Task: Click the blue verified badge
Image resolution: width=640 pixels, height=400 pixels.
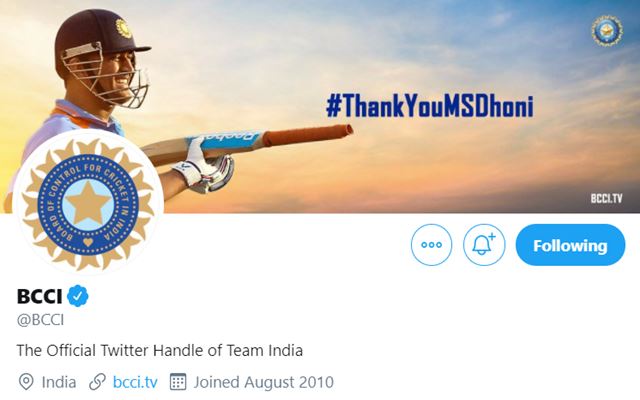Action: 78,296
